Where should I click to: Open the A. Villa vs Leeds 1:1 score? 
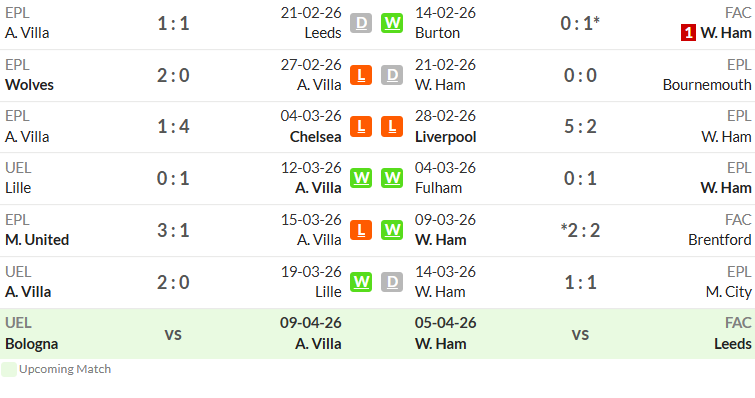[173, 23]
